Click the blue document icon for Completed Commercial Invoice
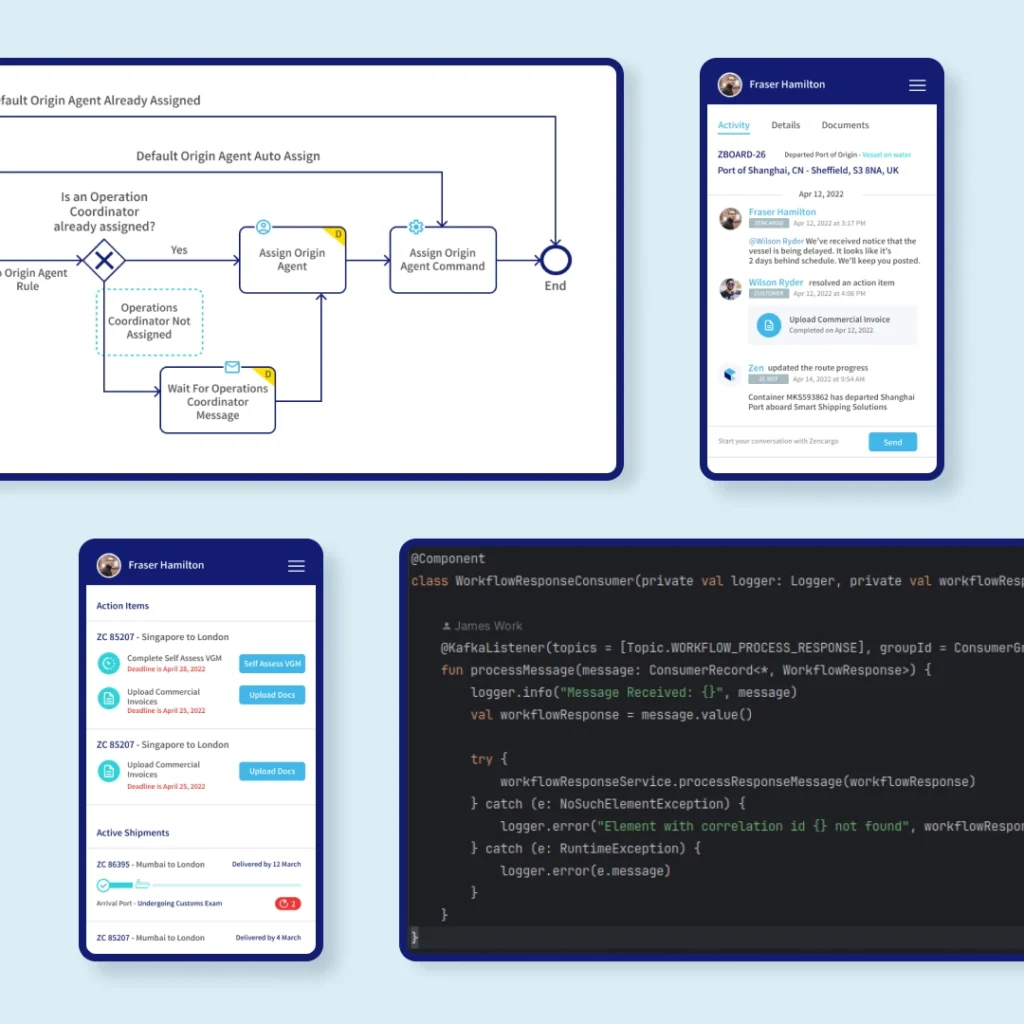 coord(769,324)
